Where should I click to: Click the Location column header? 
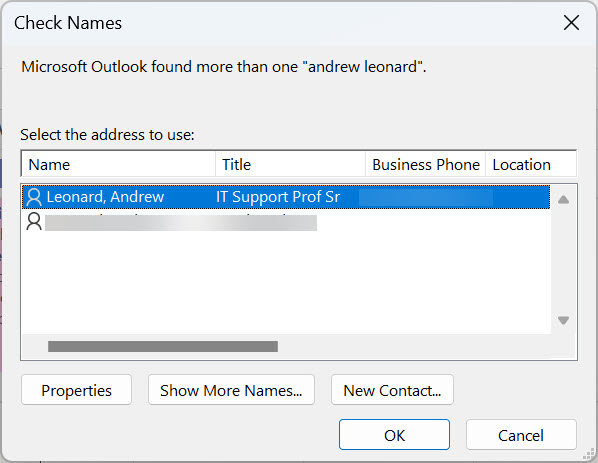[x=531, y=165]
